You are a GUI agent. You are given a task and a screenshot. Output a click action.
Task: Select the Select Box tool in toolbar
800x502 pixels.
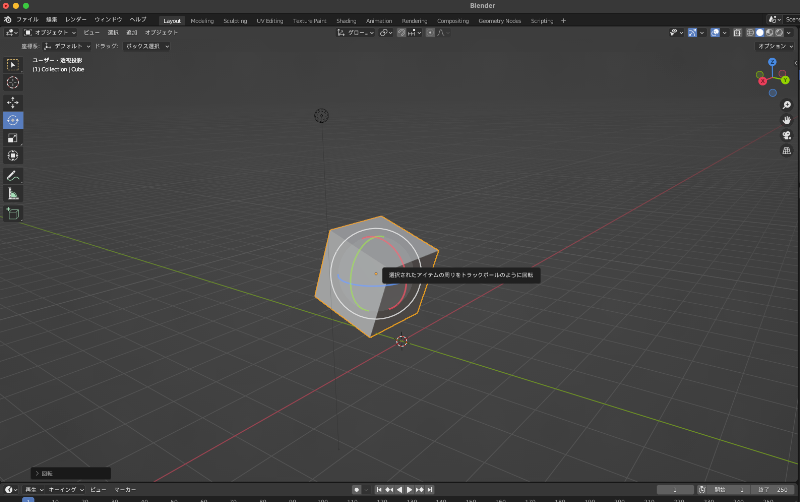(x=13, y=65)
